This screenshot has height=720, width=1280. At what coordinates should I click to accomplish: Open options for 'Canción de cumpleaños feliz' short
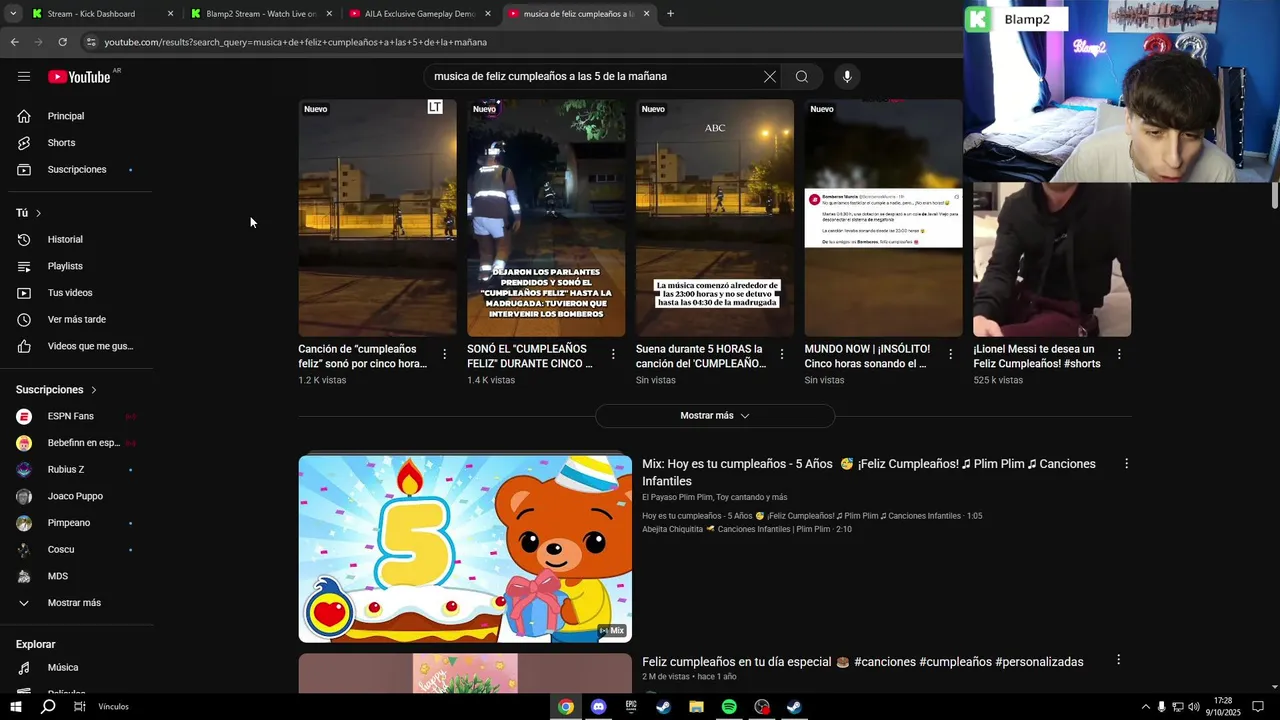(x=444, y=354)
